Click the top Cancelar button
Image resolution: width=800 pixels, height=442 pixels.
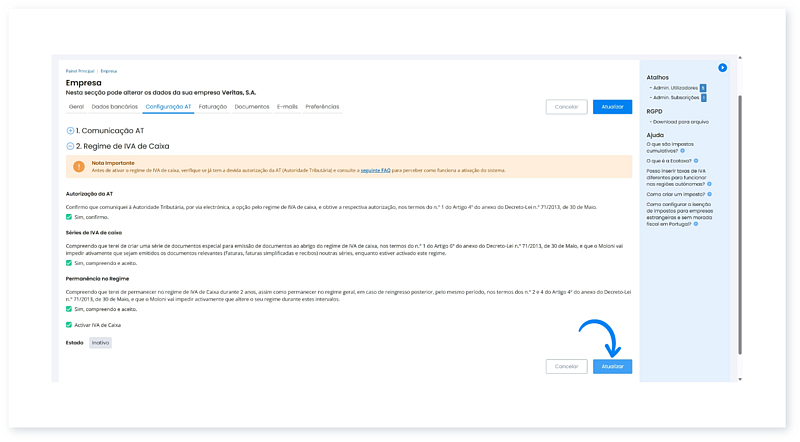566,107
